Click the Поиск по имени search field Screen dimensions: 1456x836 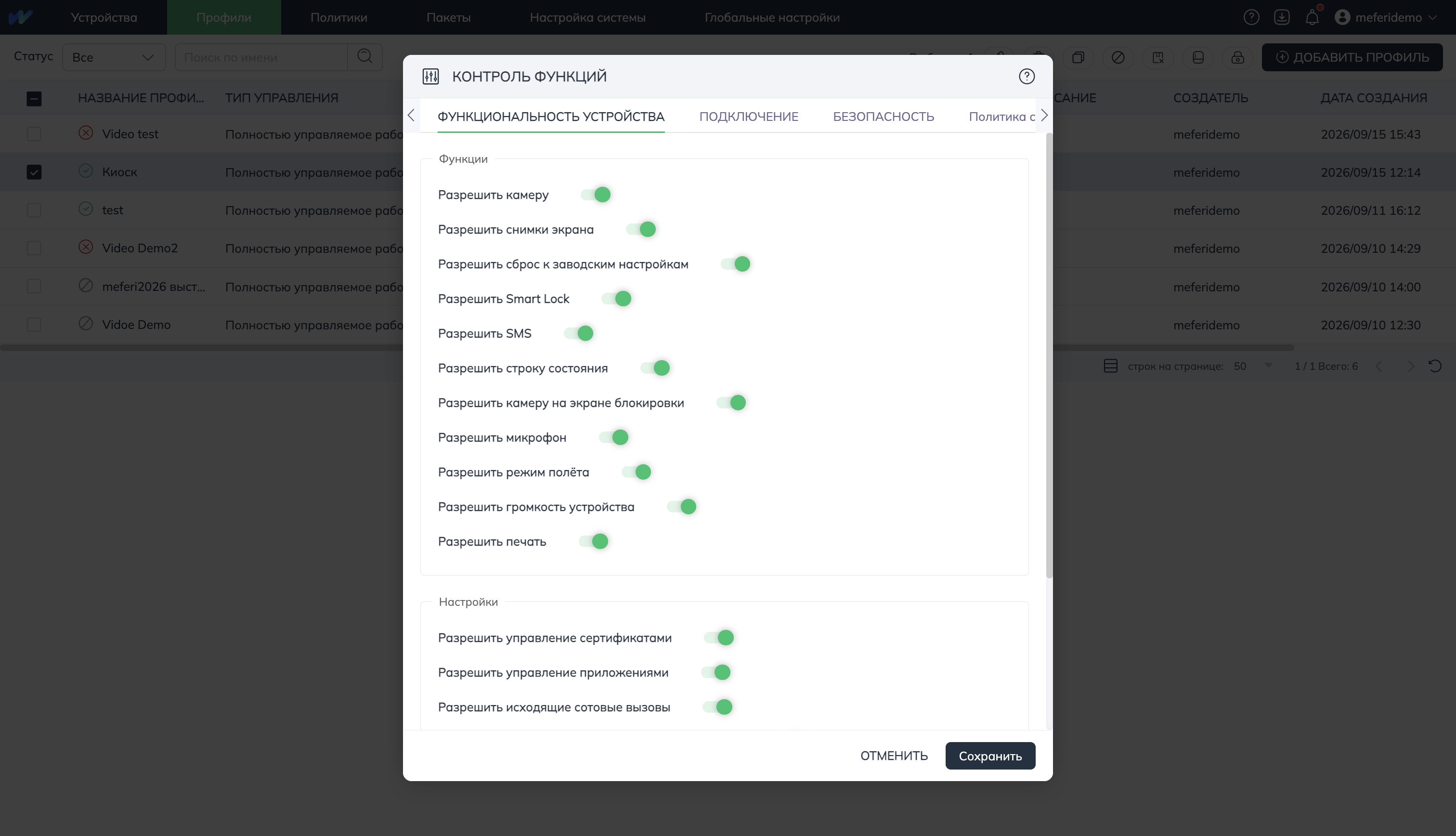(261, 57)
